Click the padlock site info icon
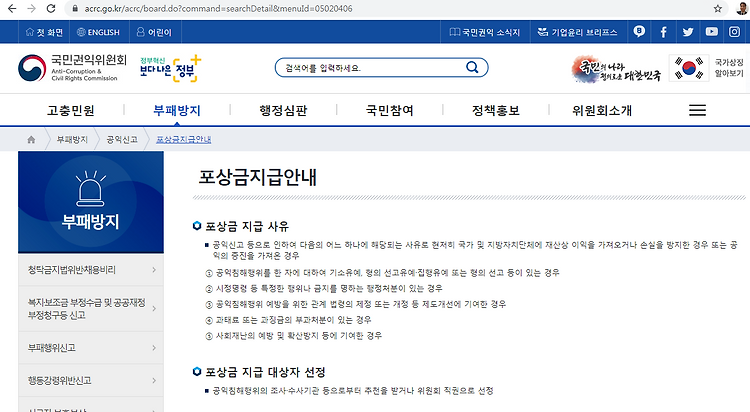750x412 pixels. 75,9
